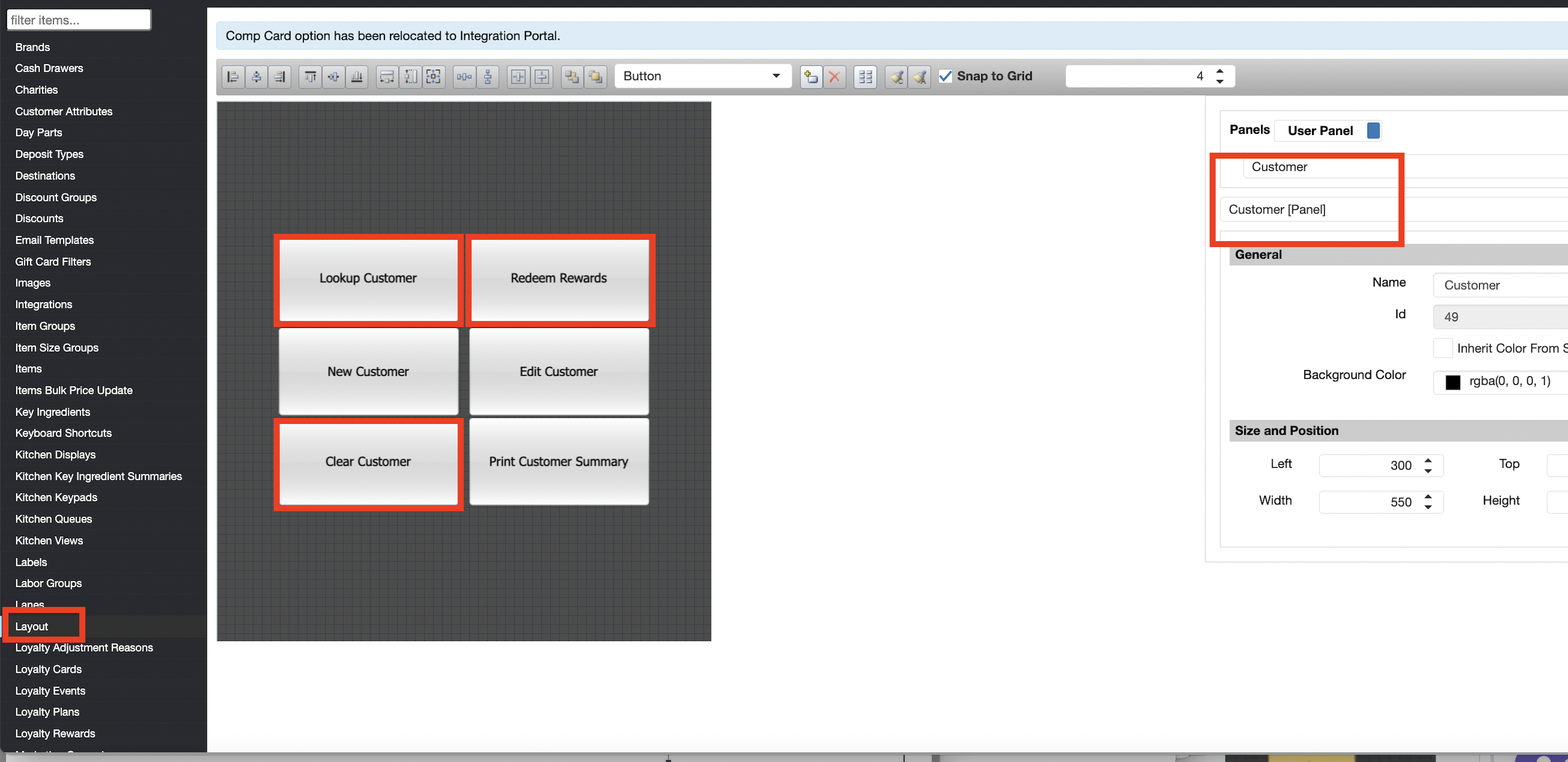Open Layout in the sidebar
Screen dimensions: 1568x762
[31, 626]
